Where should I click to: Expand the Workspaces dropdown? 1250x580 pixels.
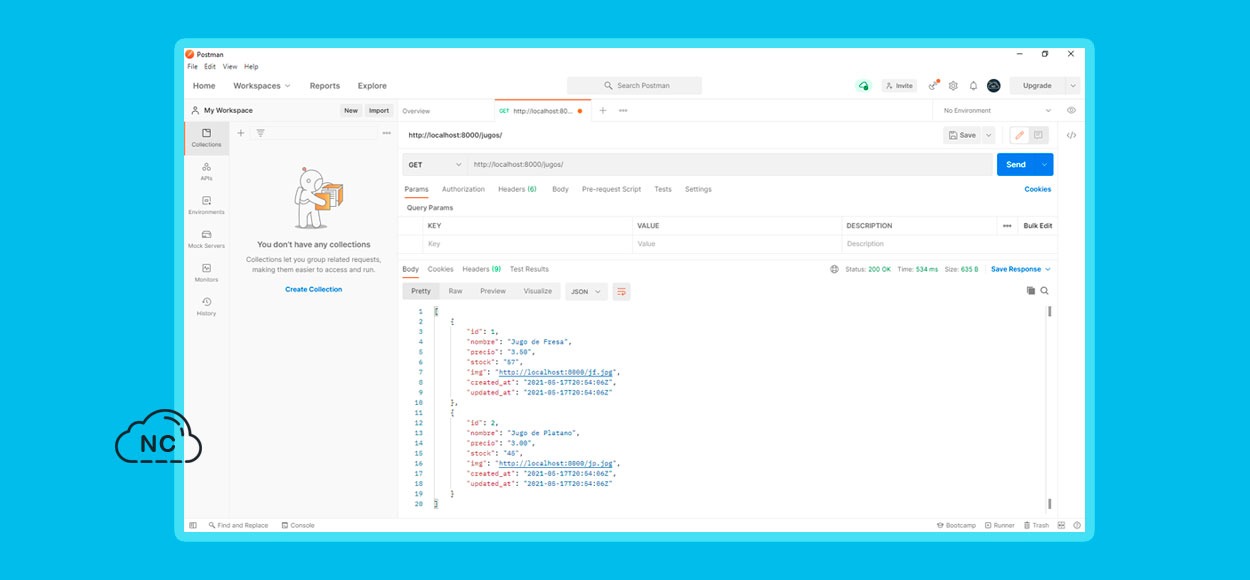pos(262,86)
